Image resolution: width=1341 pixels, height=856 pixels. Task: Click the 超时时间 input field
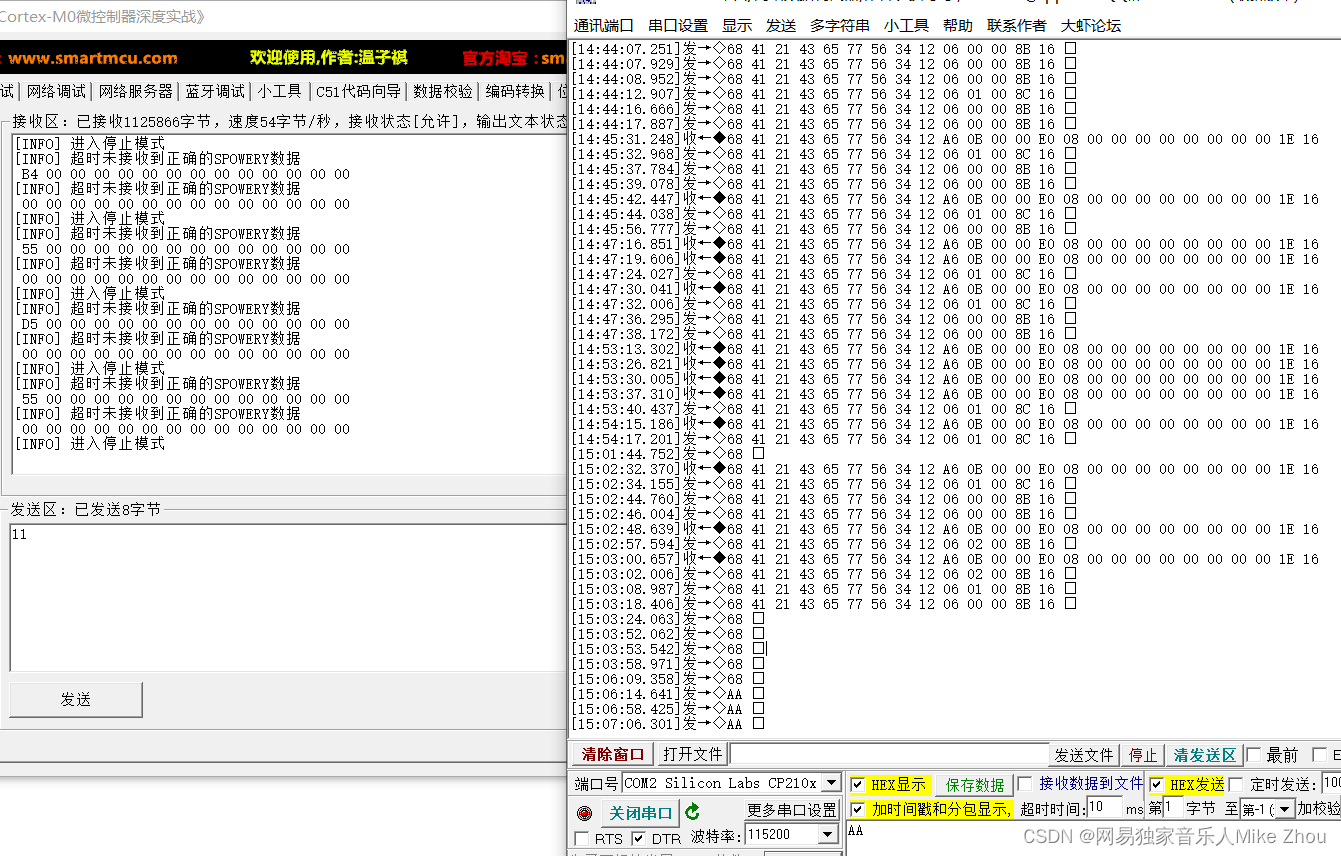click(1104, 808)
